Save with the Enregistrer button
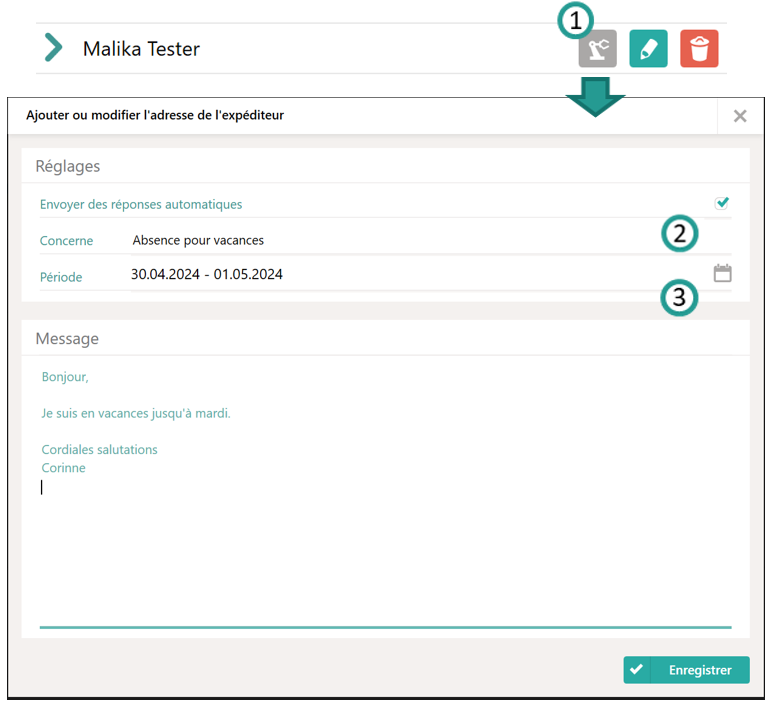The width and height of the screenshot is (774, 716). click(686, 670)
